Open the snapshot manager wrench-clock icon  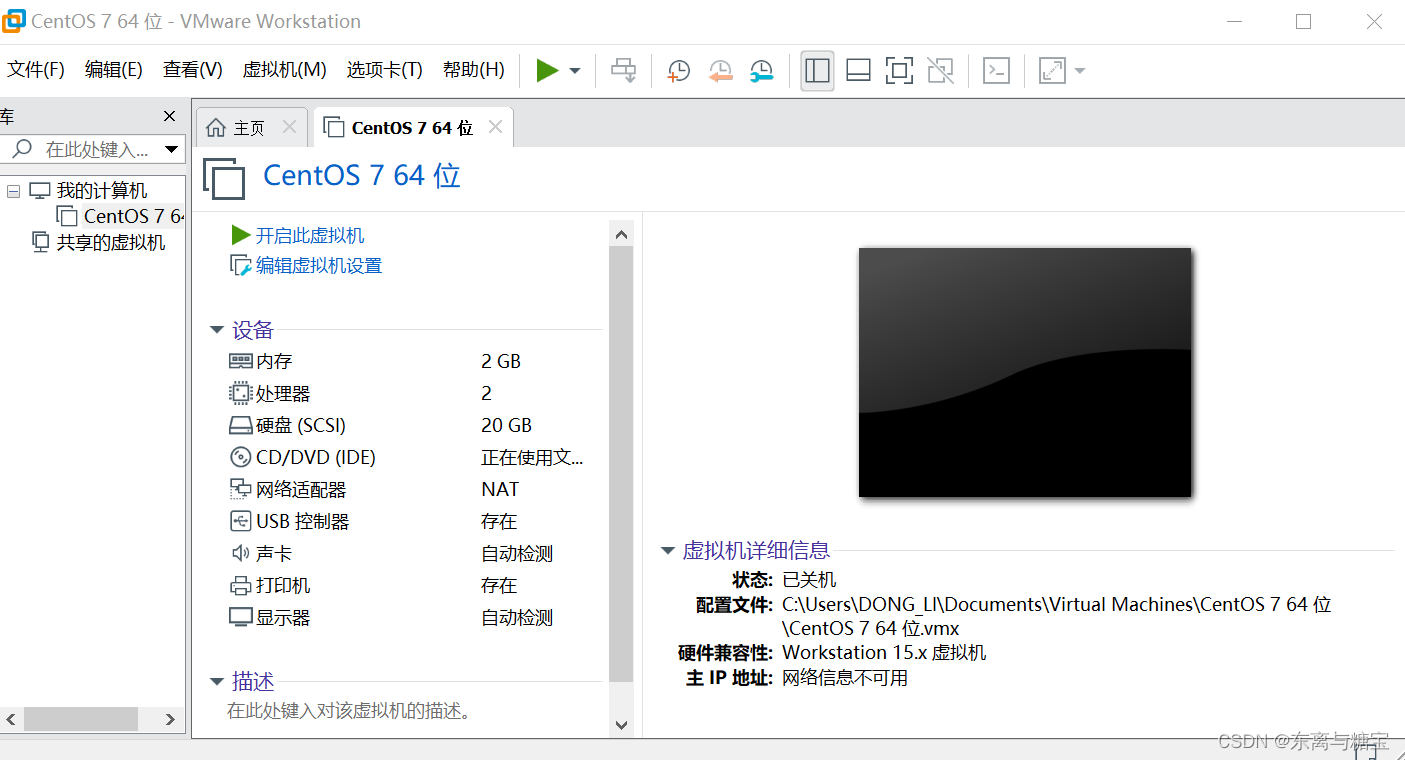pos(762,70)
